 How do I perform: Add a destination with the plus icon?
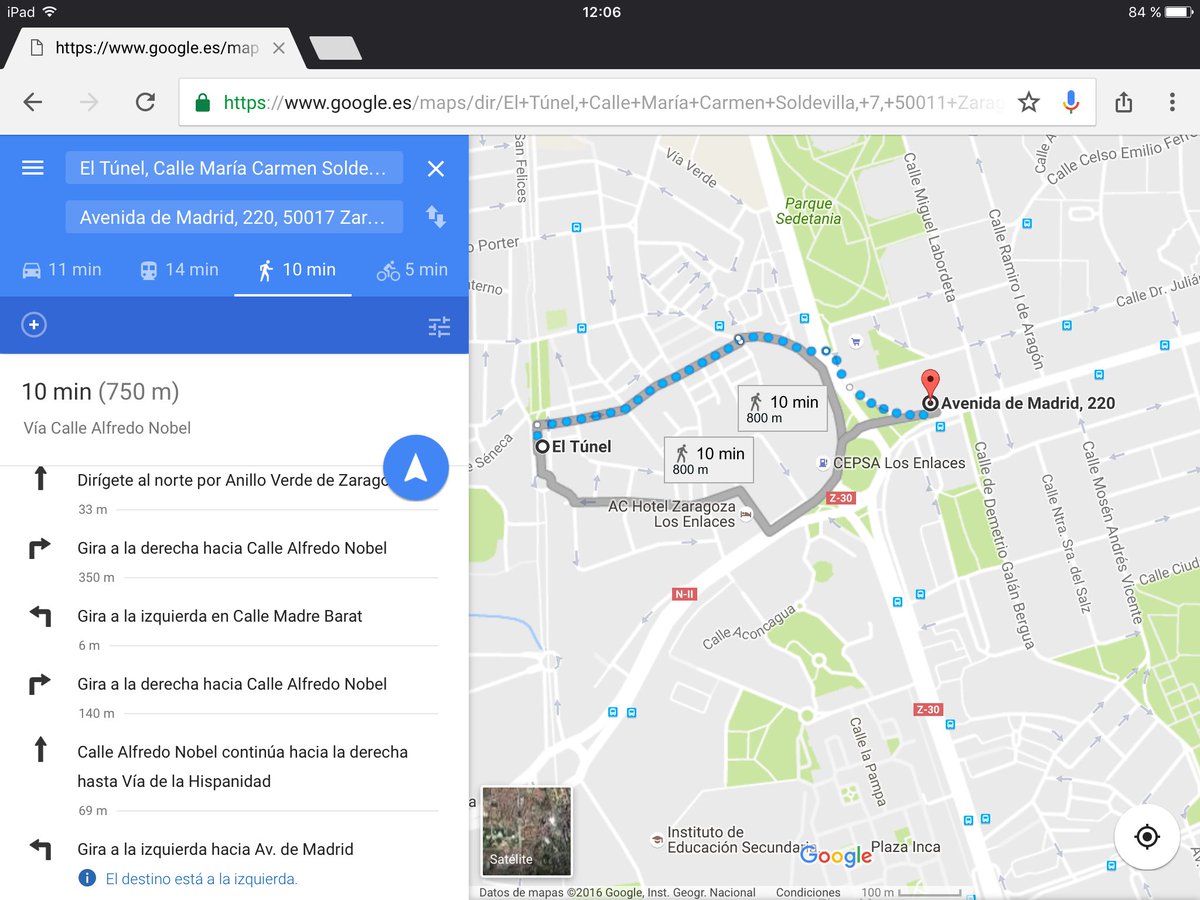click(x=34, y=325)
